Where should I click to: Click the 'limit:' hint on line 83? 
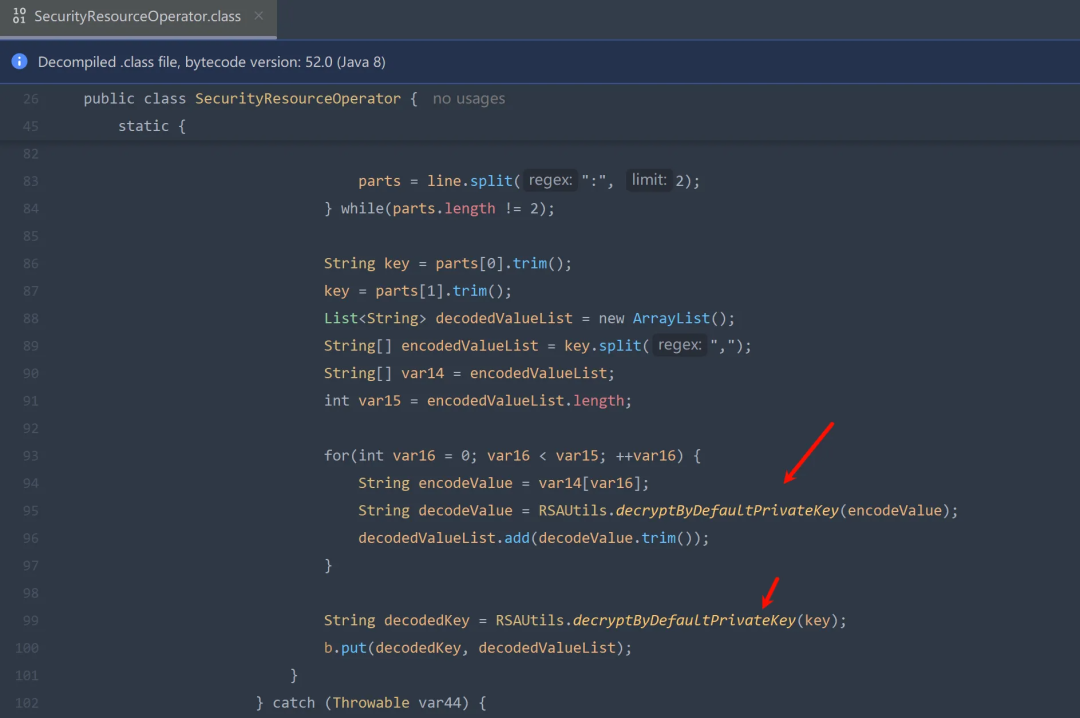649,181
